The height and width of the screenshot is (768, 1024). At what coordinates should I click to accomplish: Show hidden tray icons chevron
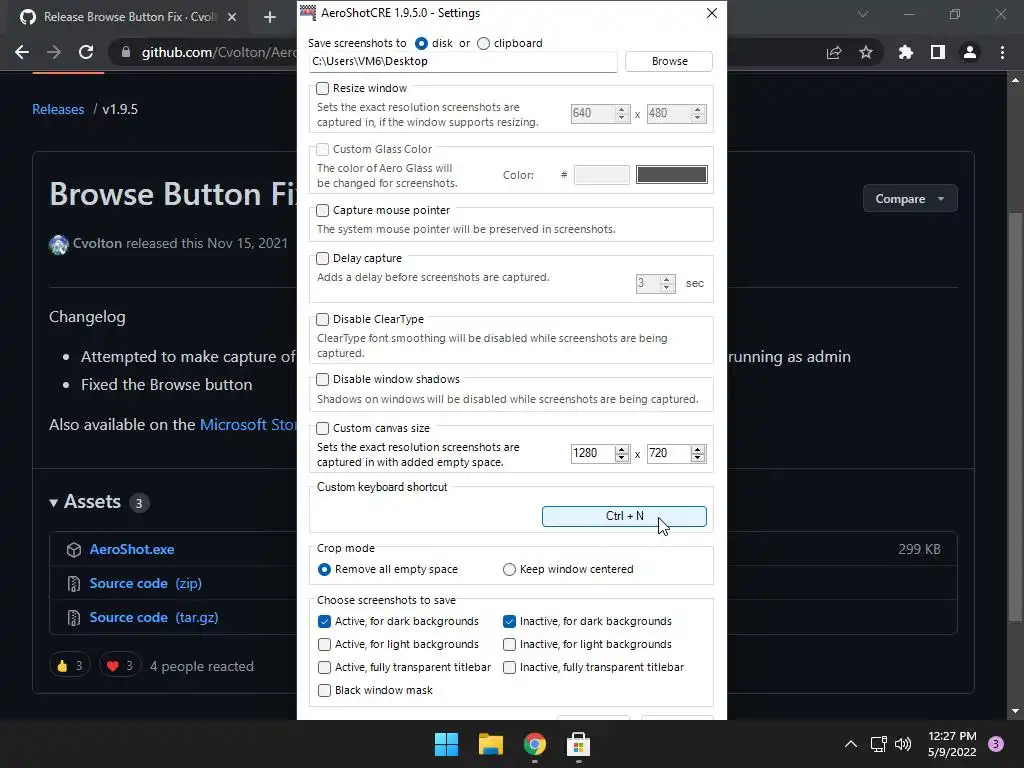(850, 744)
